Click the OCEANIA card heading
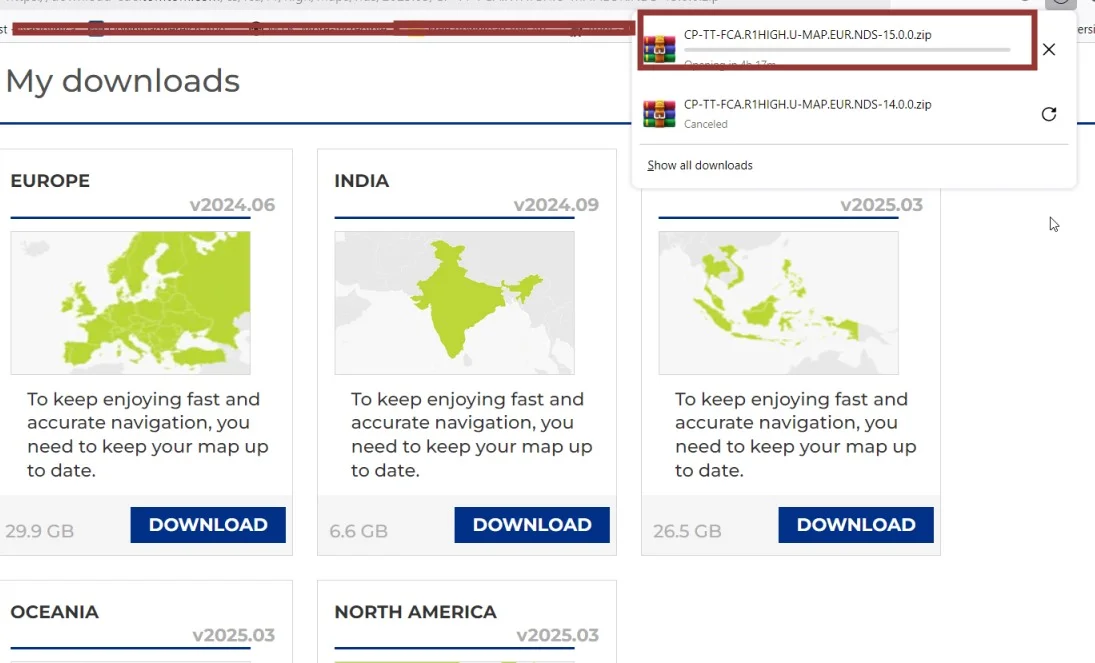This screenshot has width=1095, height=663. [x=54, y=612]
